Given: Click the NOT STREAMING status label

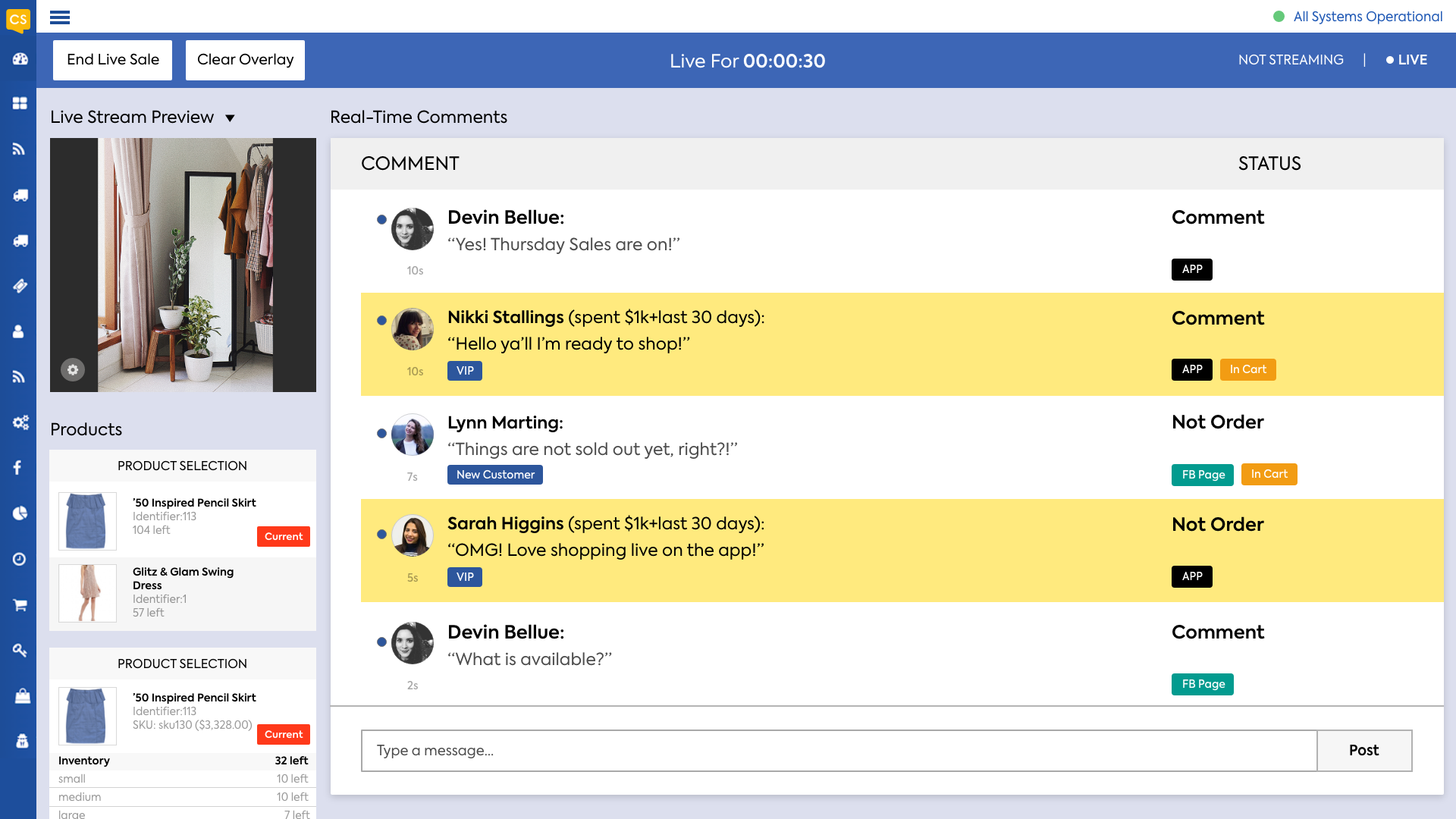Looking at the screenshot, I should click(1291, 60).
